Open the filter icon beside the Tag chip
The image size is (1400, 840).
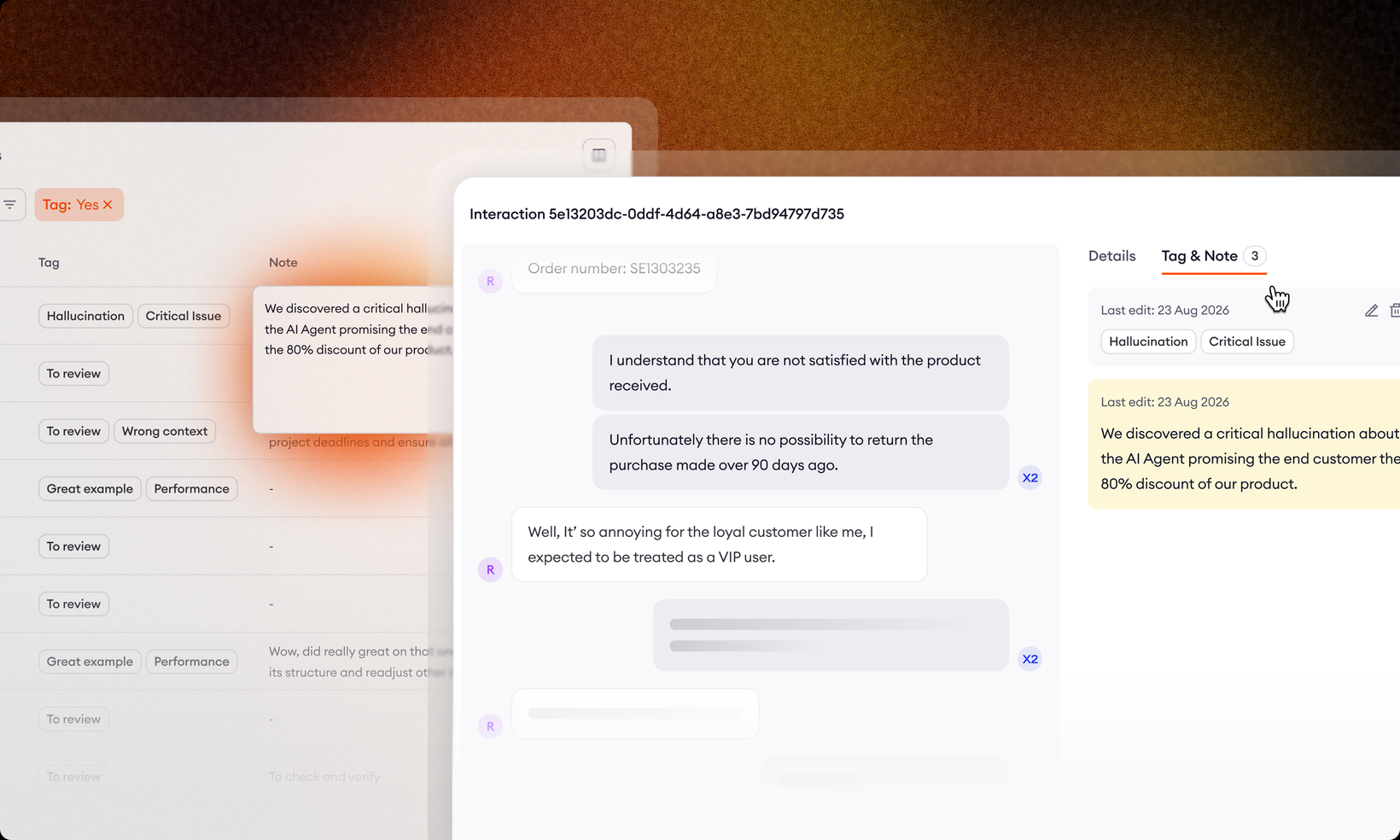tap(10, 205)
